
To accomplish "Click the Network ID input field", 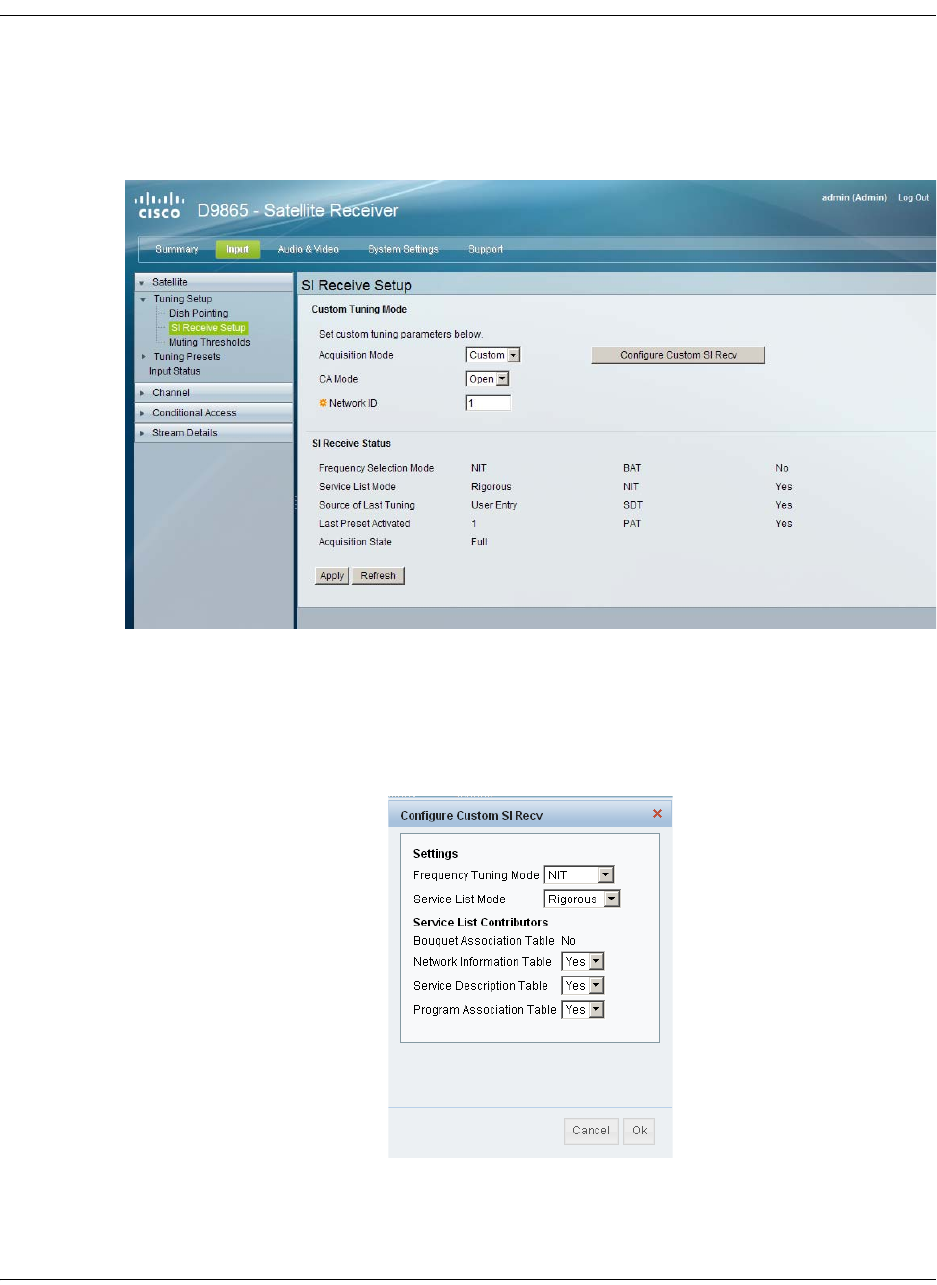I will pos(488,403).
